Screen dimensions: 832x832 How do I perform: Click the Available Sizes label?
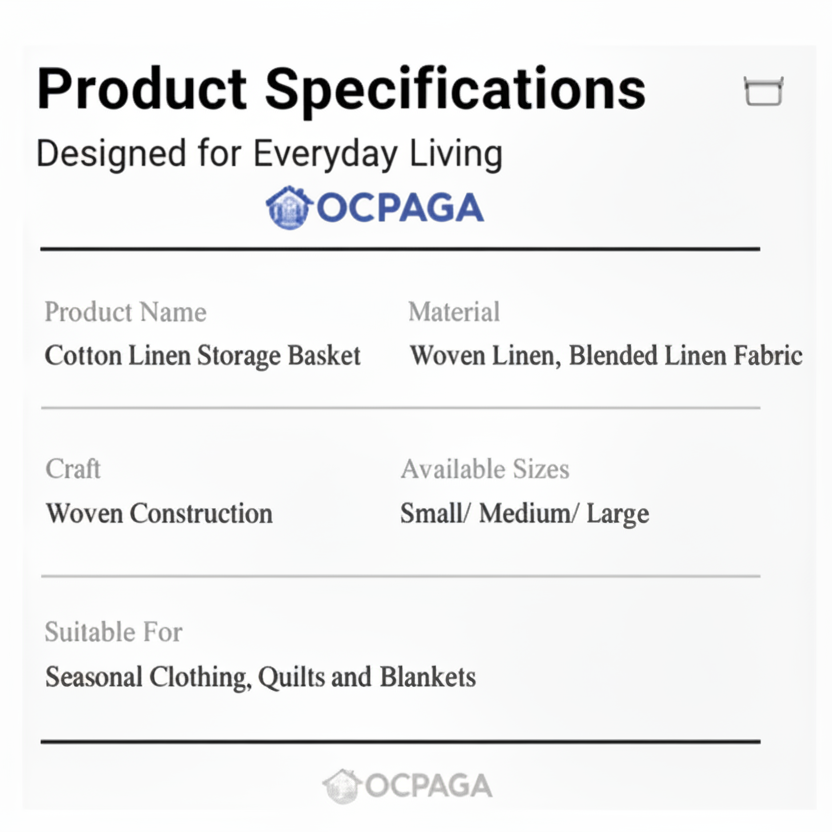point(484,469)
